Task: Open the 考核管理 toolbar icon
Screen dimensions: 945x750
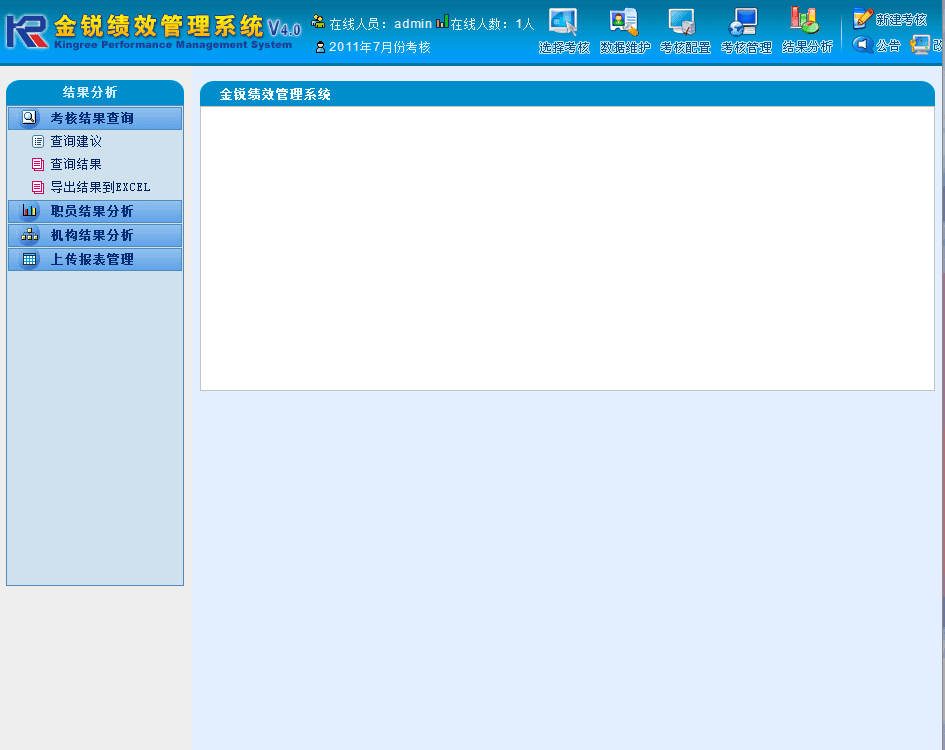Action: 744,22
